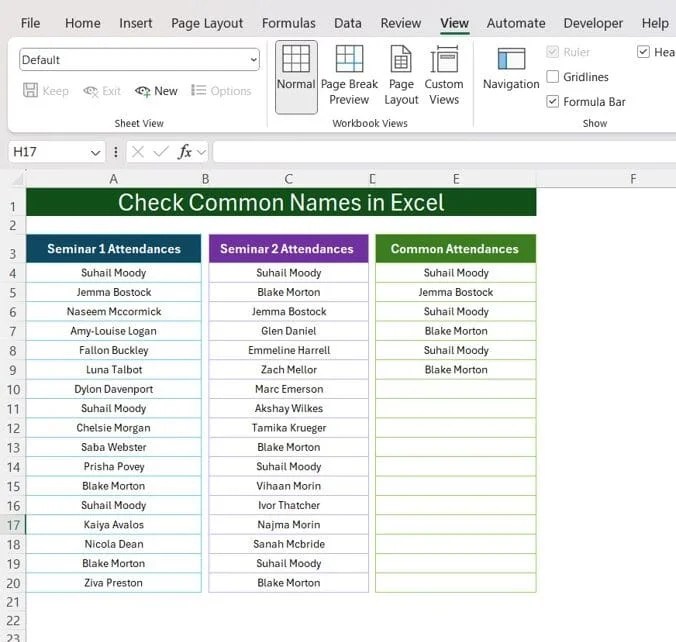Open the Insert tab

click(136, 23)
